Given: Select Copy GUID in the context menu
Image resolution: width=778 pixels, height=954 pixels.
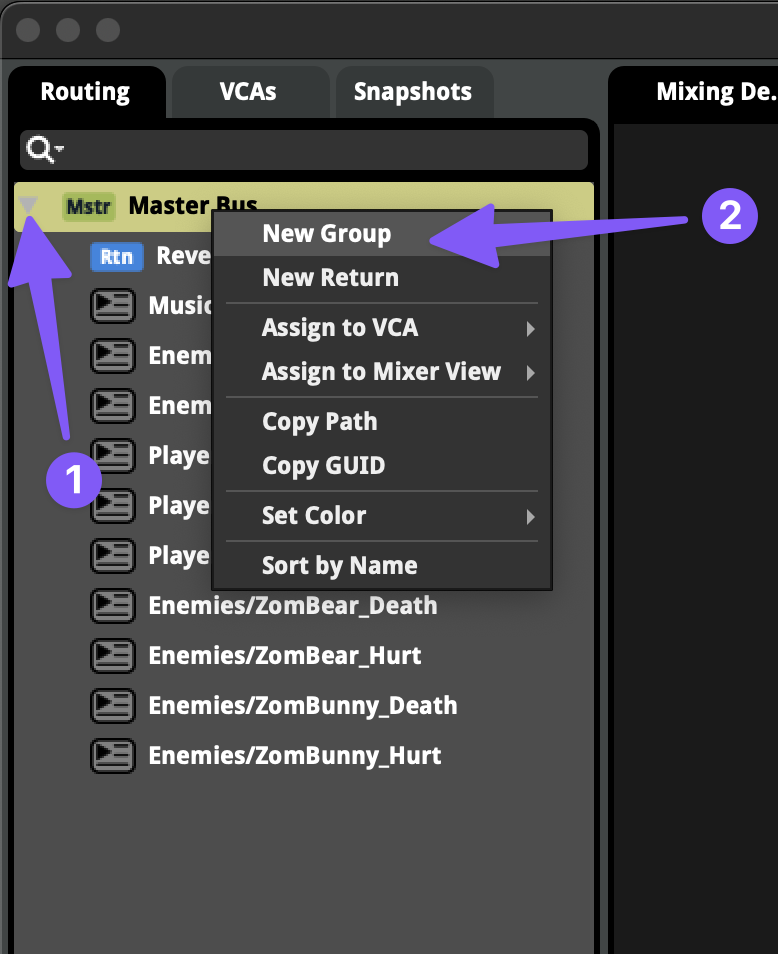Looking at the screenshot, I should pos(323,466).
